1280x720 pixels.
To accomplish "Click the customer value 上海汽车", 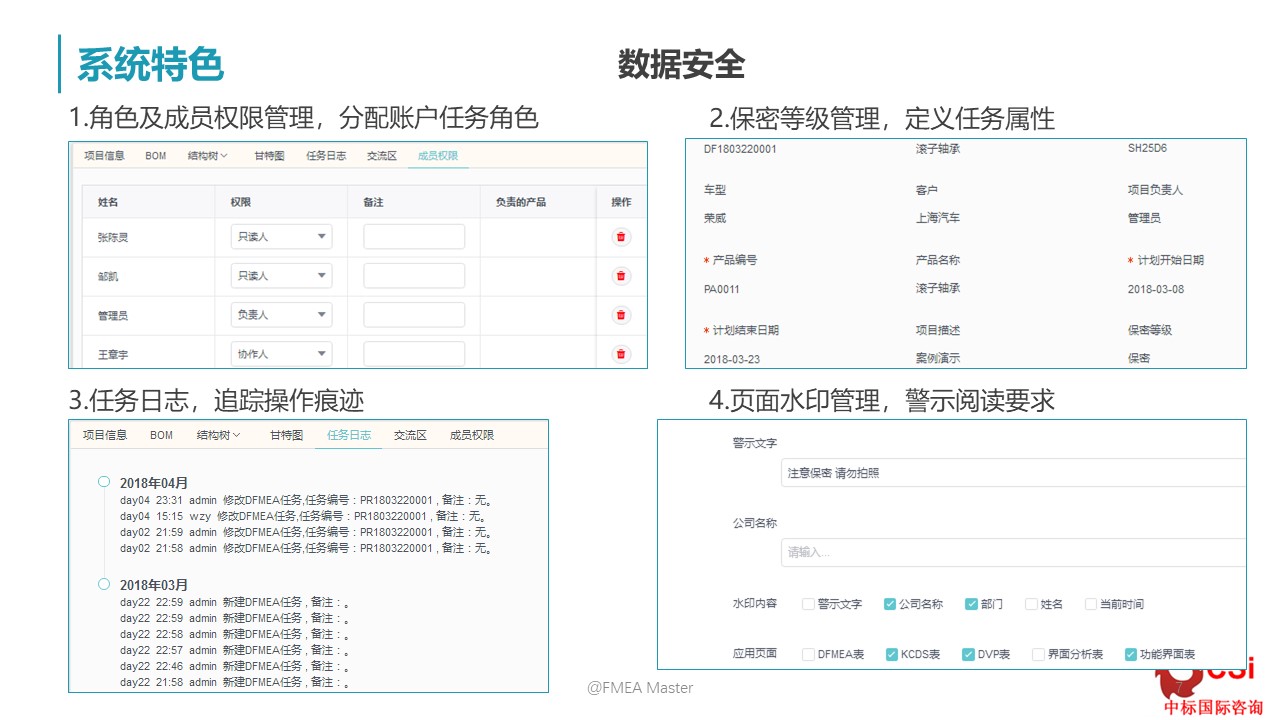I will [x=938, y=217].
